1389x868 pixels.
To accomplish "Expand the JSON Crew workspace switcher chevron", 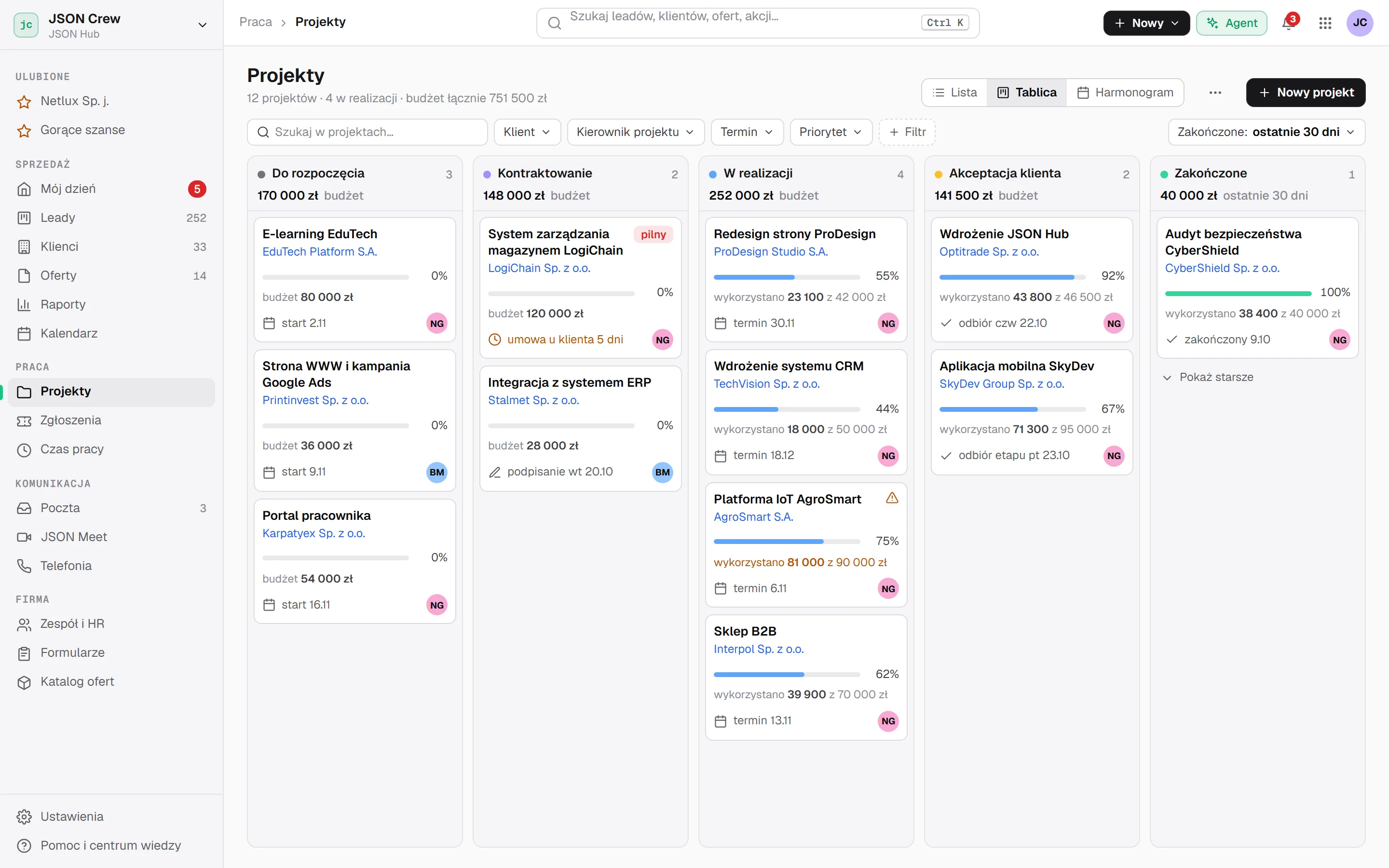I will pyautogui.click(x=202, y=25).
